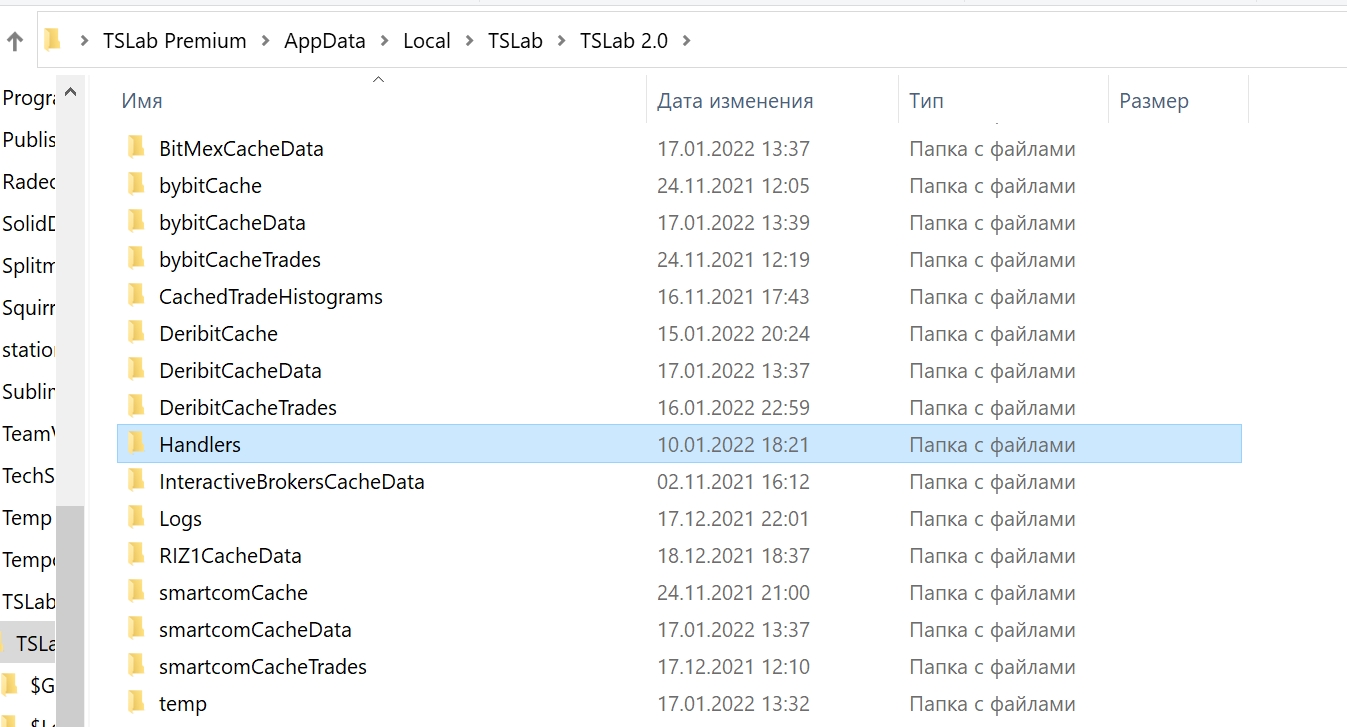Select Radec item in navigation pane
Screen dimensions: 1347x727
pos(29,182)
